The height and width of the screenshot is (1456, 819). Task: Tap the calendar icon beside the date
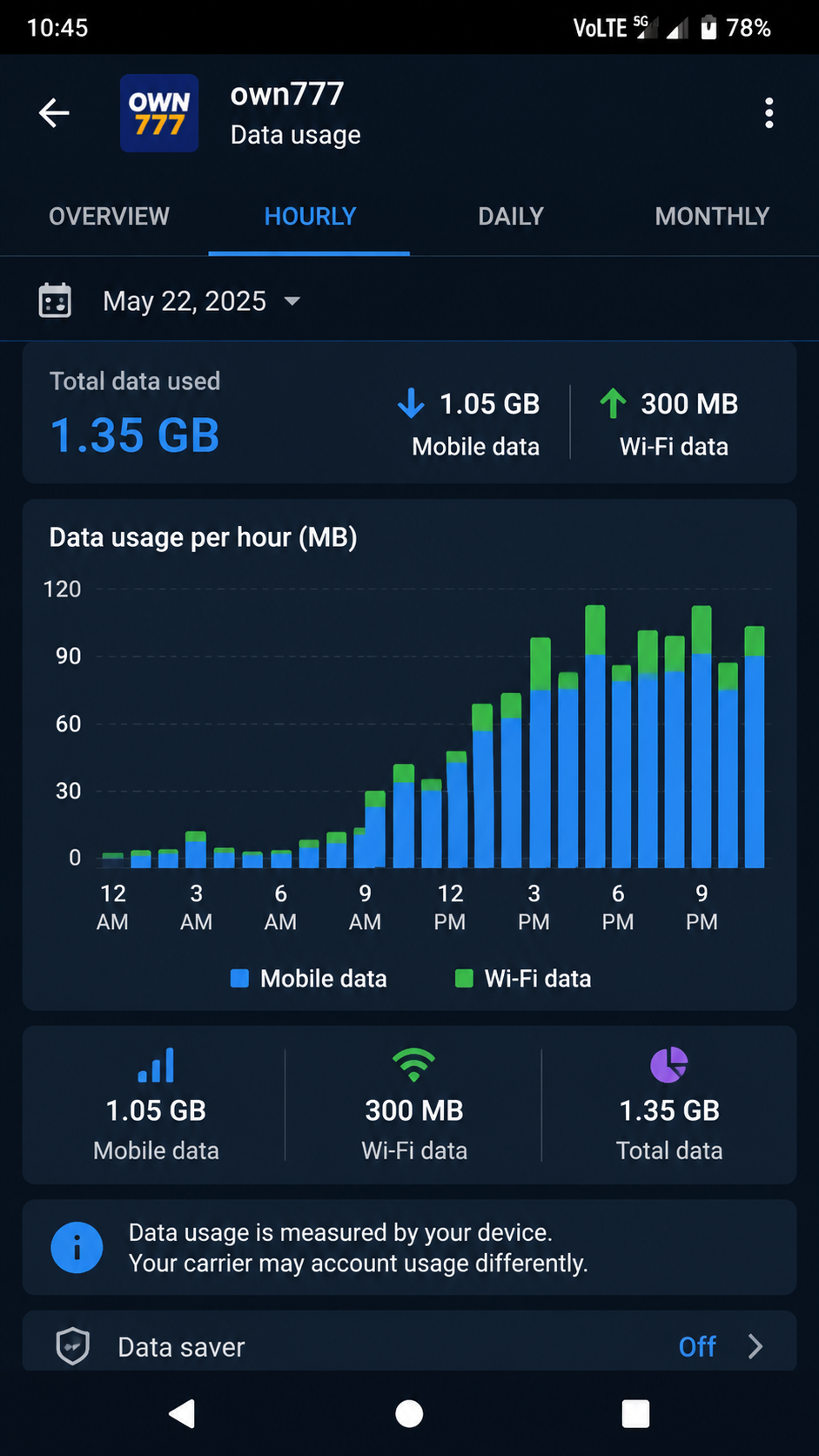55,300
